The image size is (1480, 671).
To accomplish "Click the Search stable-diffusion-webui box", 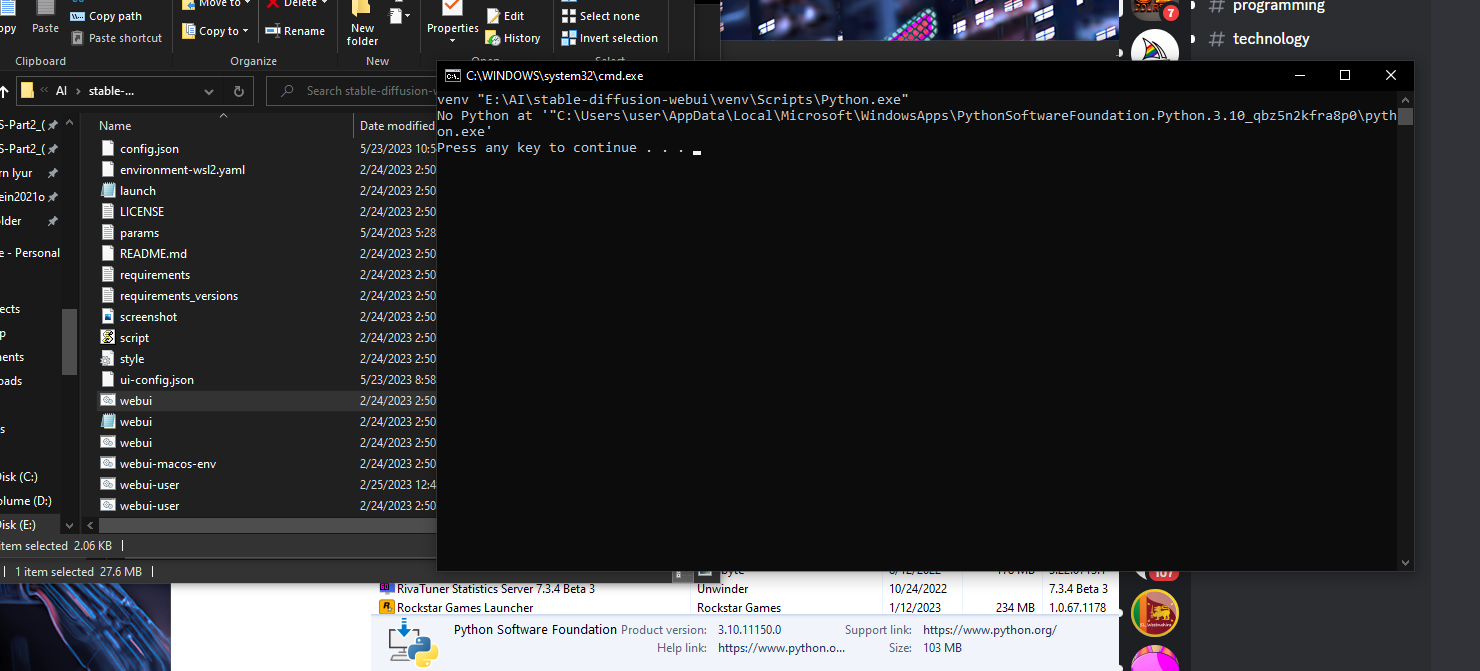I will (351, 91).
